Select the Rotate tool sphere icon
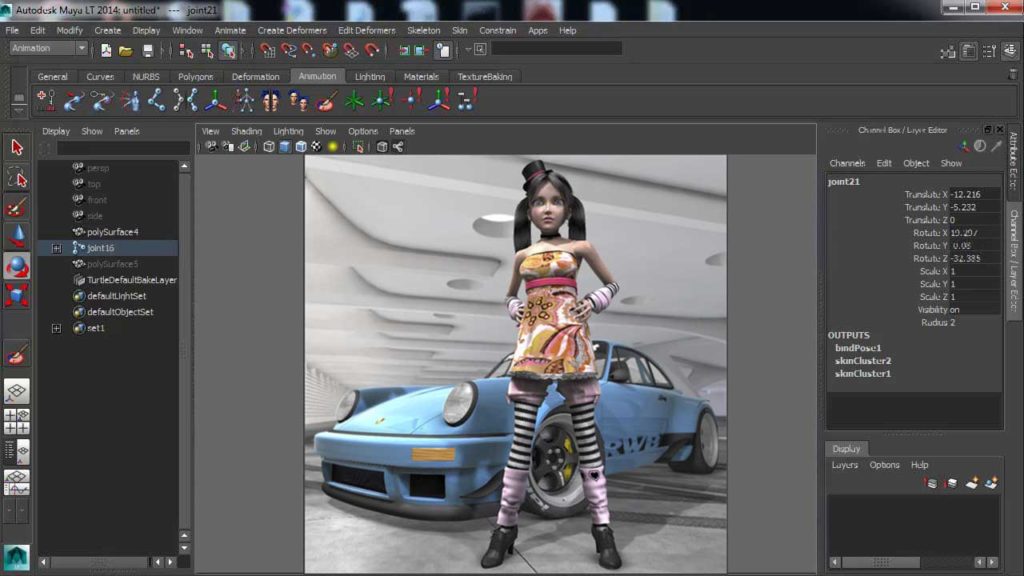Screen dimensions: 1024x576 (17, 266)
